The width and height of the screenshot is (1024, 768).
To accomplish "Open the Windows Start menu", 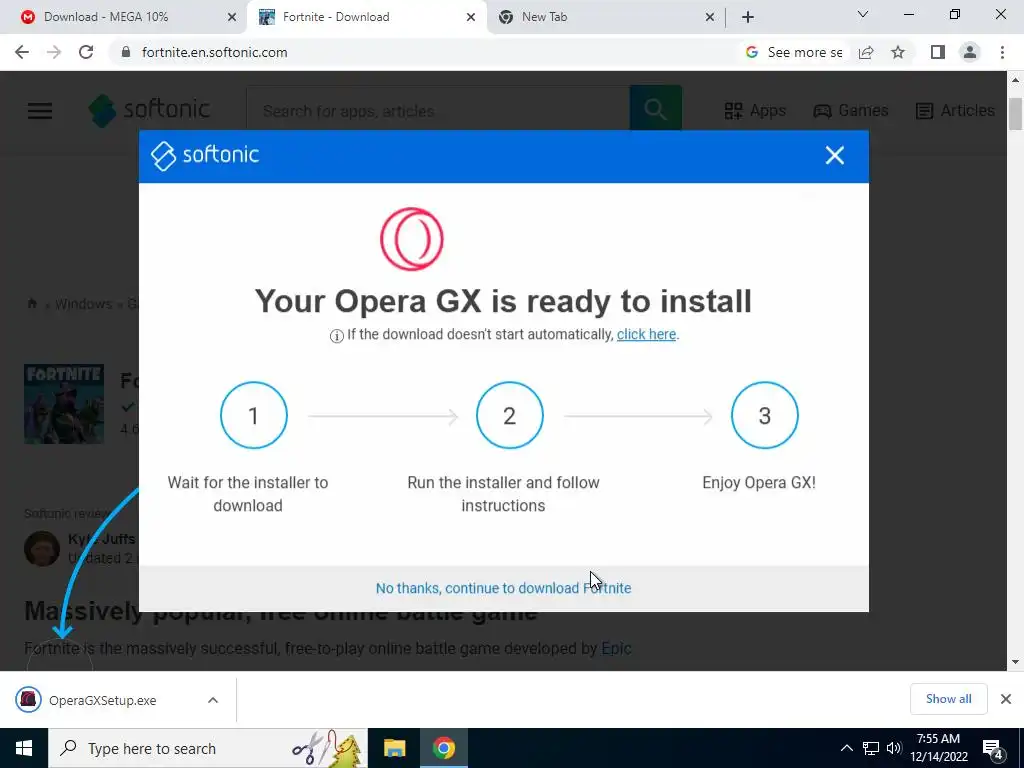I will coord(24,748).
